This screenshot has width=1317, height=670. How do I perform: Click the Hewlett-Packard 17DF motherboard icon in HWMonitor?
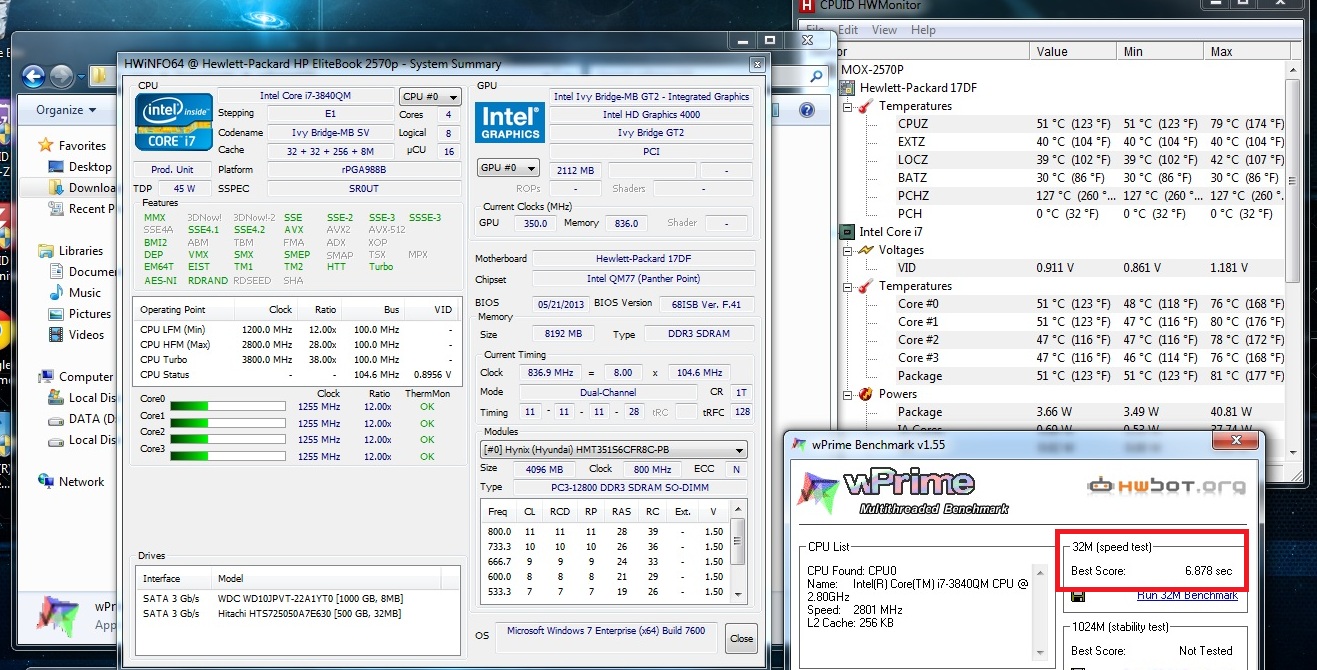click(849, 88)
